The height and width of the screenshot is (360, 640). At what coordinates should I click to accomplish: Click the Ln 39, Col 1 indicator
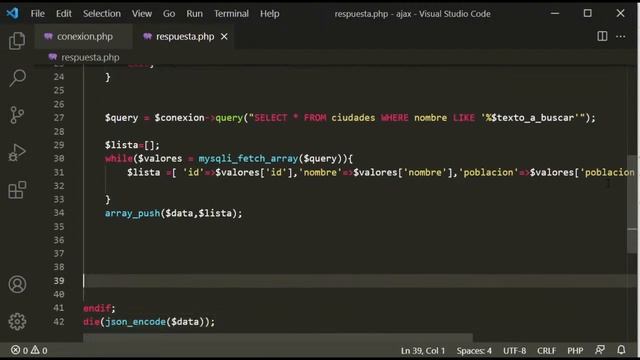[423, 351]
